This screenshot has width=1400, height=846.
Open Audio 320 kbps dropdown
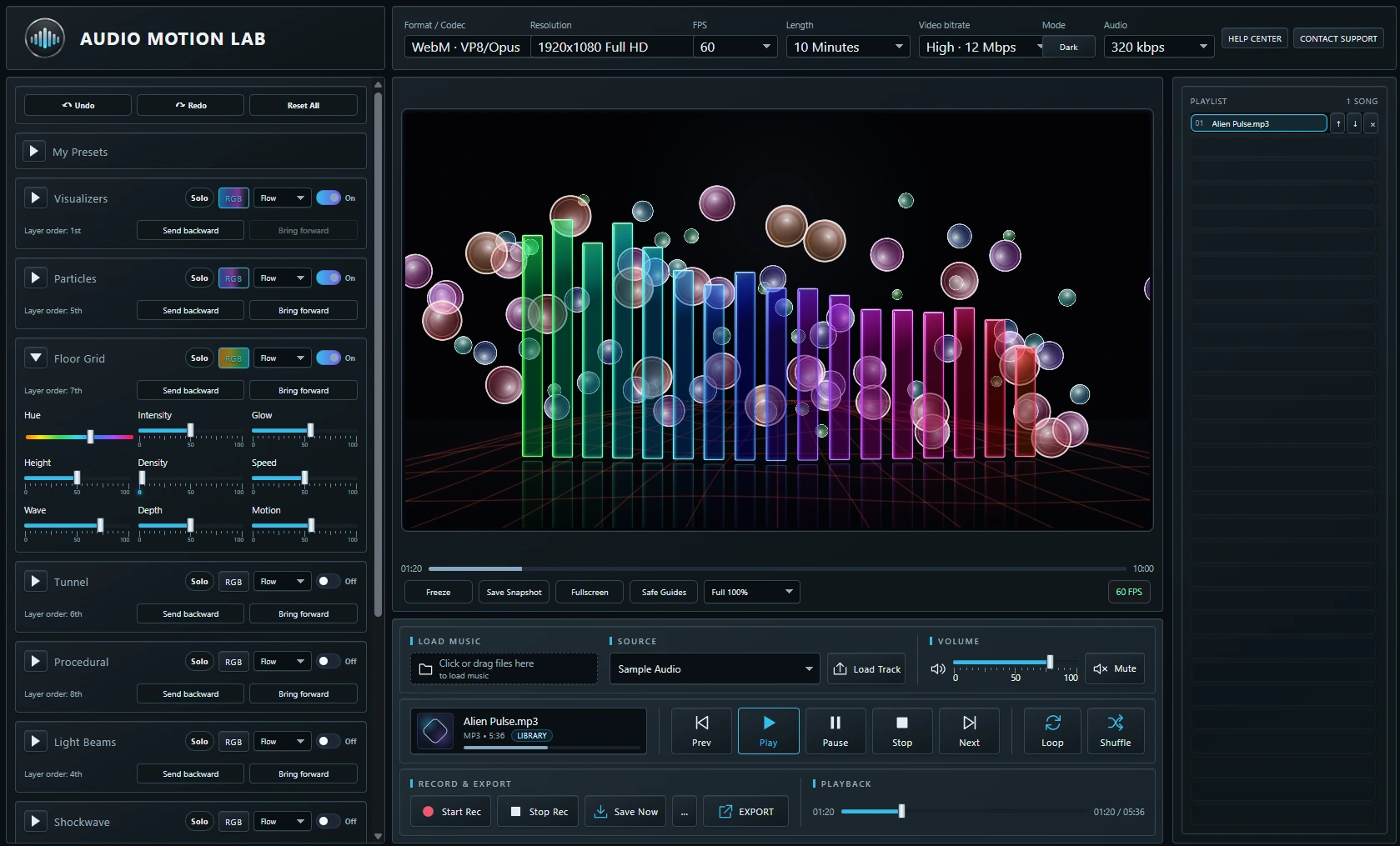tap(1159, 47)
